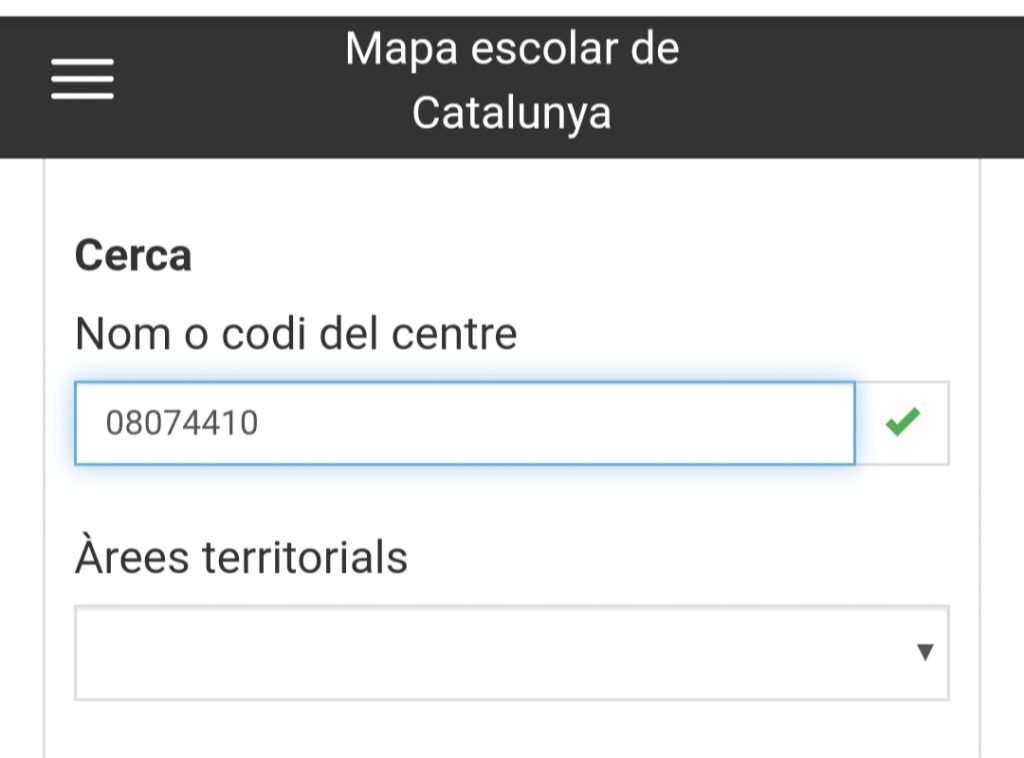Click the Àrees territorials dropdown arrow
1024x758 pixels.
925,653
